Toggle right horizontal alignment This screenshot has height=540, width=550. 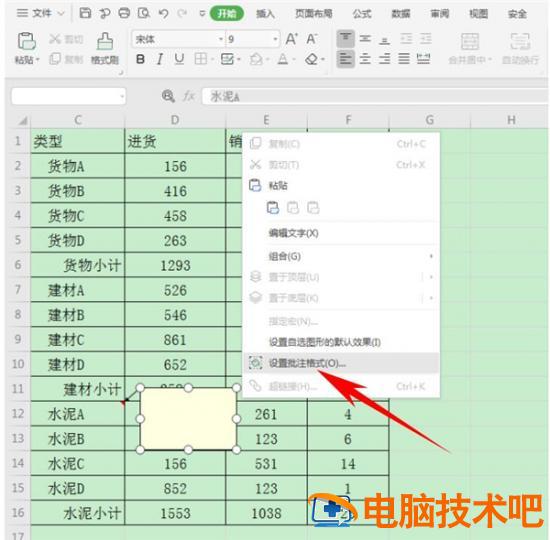(384, 59)
